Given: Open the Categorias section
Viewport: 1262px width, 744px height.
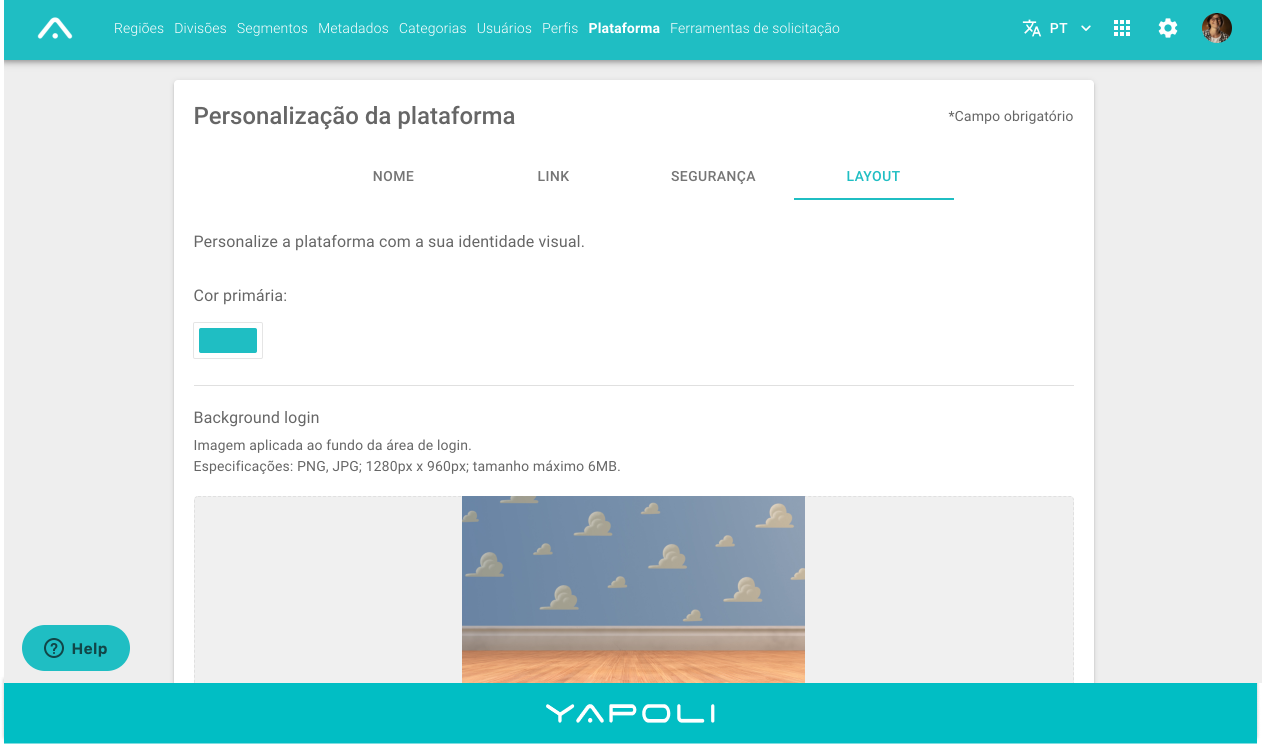Looking at the screenshot, I should (x=432, y=28).
